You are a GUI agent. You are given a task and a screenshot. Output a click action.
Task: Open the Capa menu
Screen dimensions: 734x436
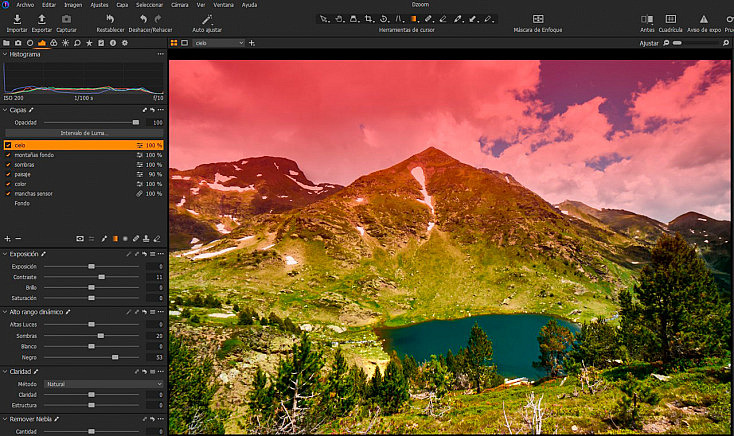[x=122, y=5]
